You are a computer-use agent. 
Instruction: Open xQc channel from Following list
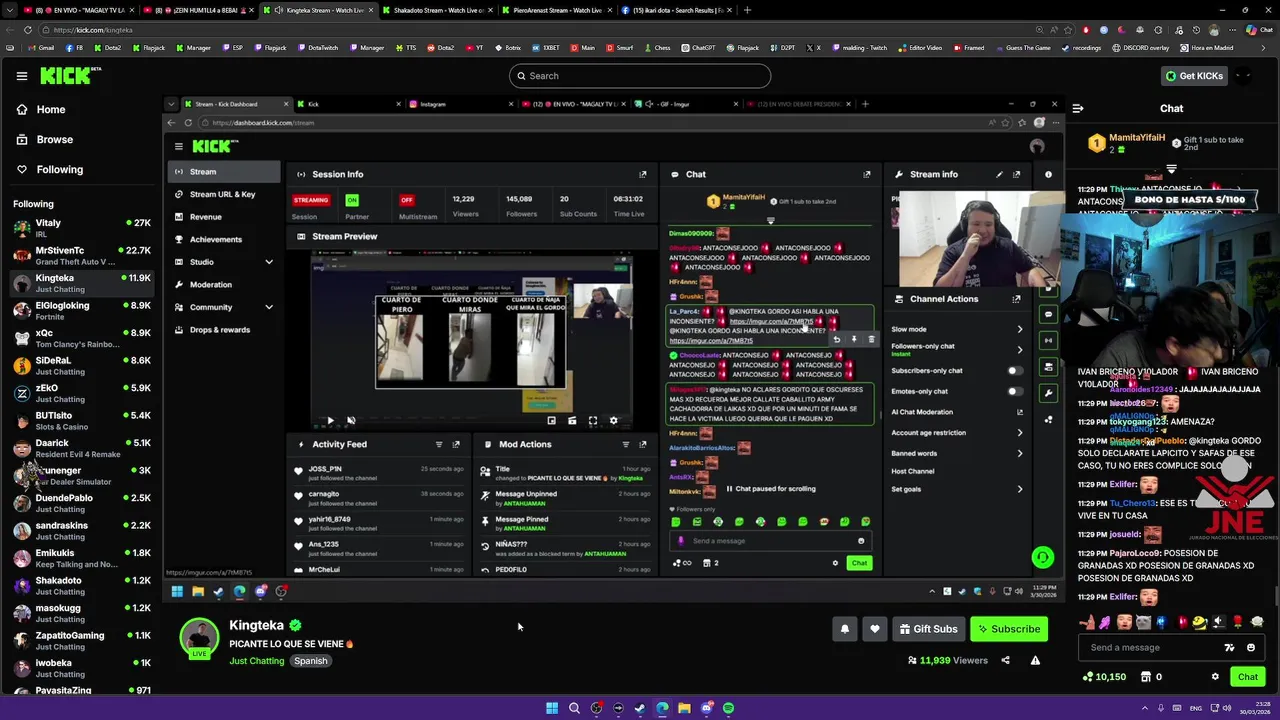[82, 338]
